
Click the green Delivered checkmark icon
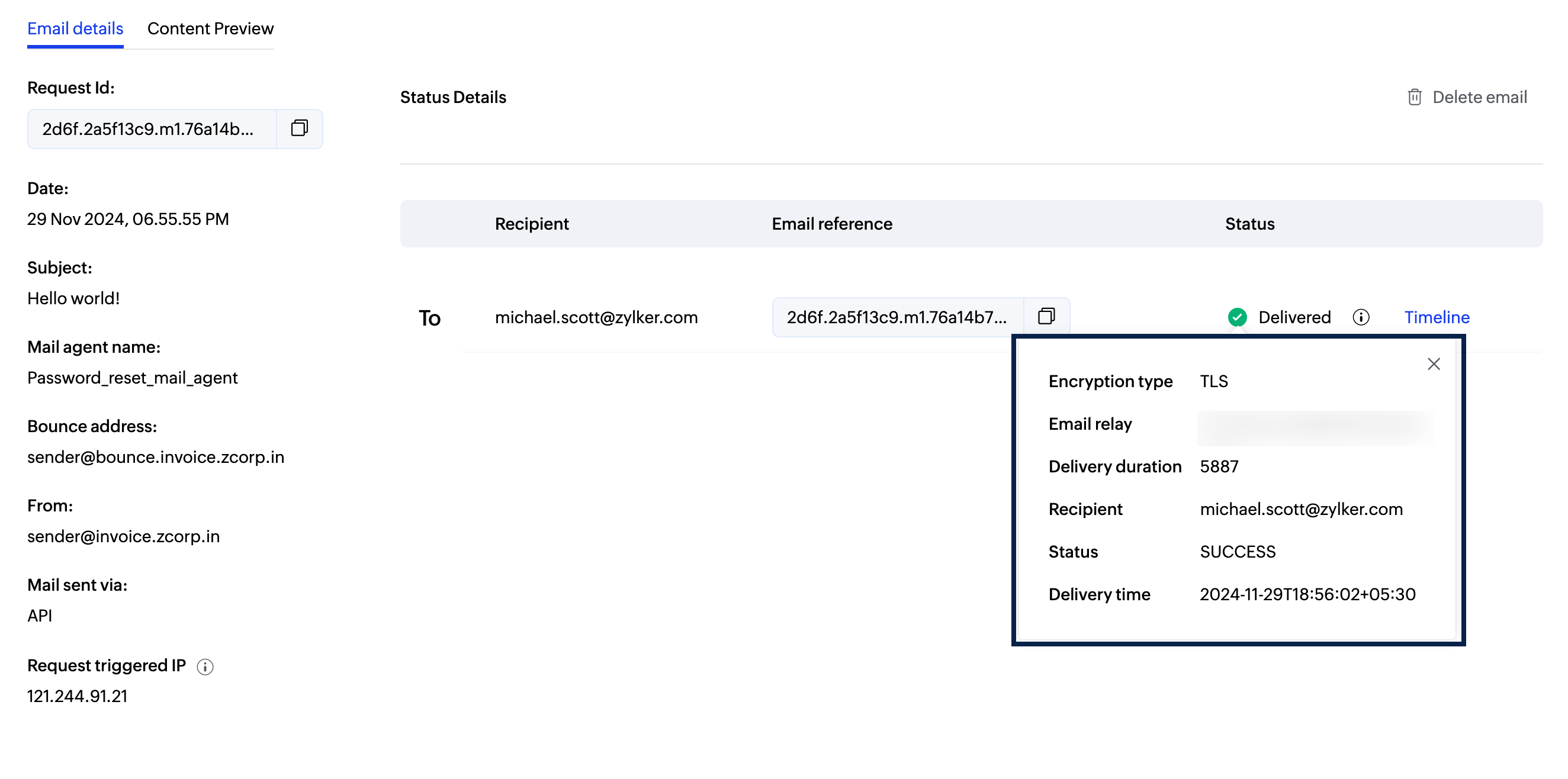1237,317
